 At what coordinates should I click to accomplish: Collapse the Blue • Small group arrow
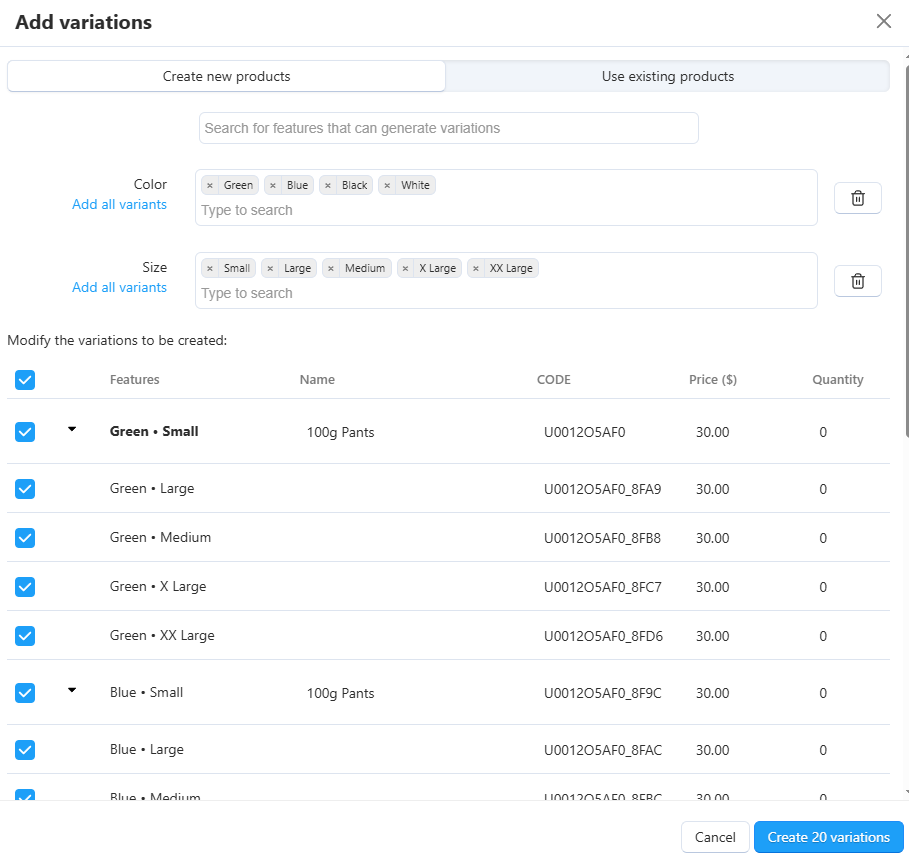click(72, 690)
